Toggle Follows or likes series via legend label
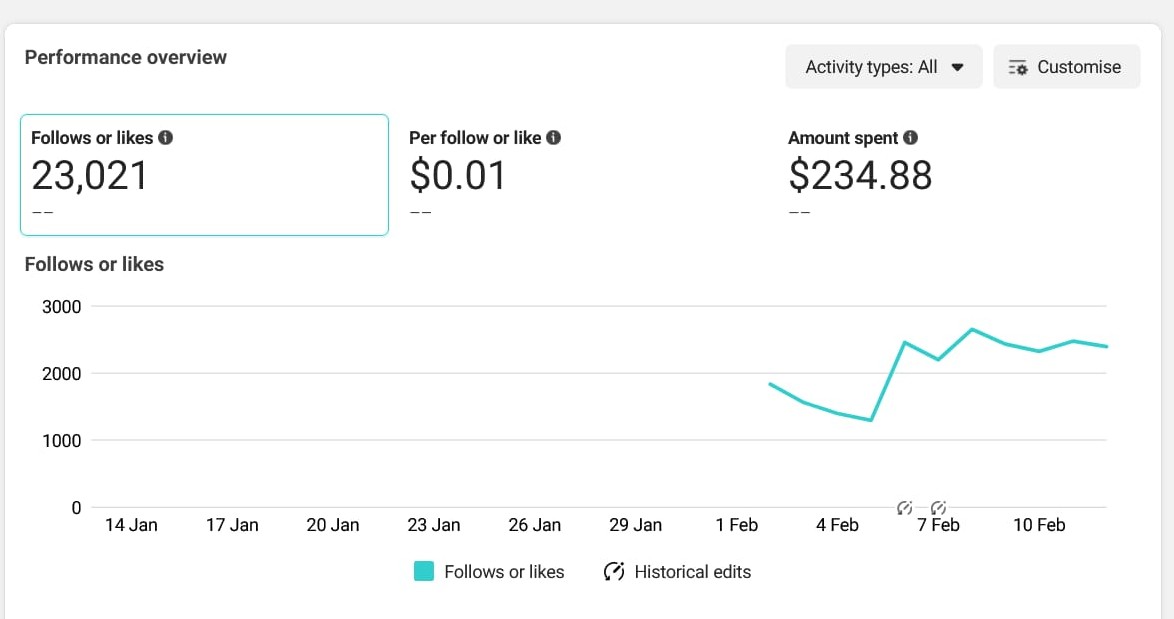Image resolution: width=1174 pixels, height=619 pixels. click(x=504, y=572)
